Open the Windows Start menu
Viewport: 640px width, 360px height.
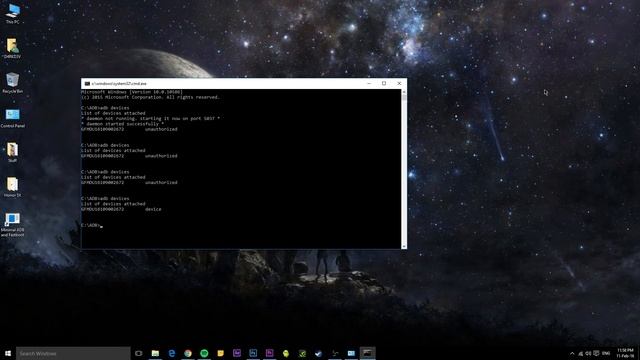8,353
